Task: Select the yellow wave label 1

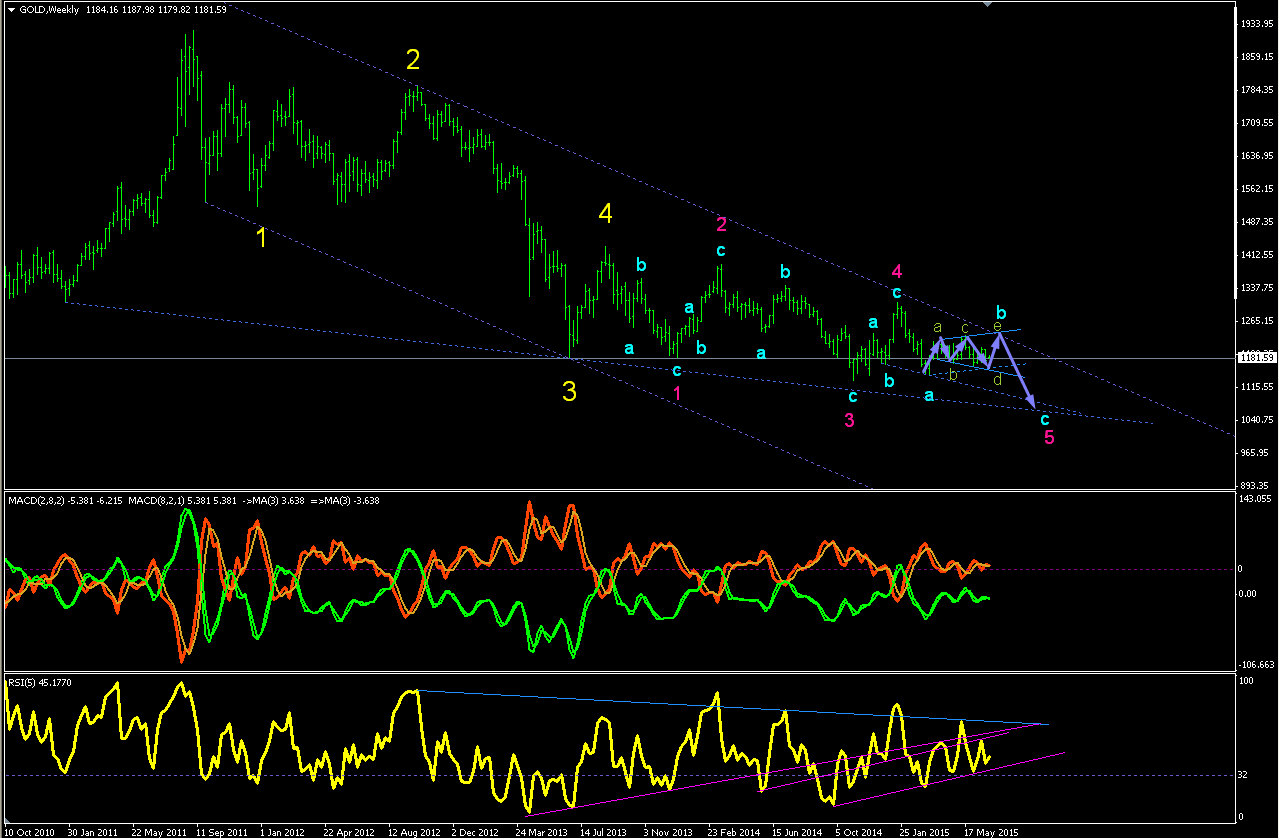Action: pyautogui.click(x=261, y=238)
